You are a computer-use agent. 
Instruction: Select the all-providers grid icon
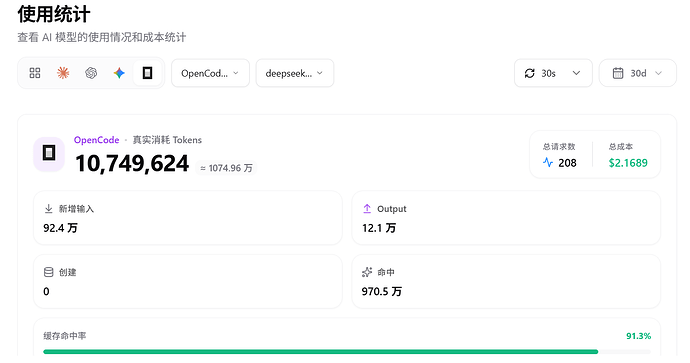(35, 73)
